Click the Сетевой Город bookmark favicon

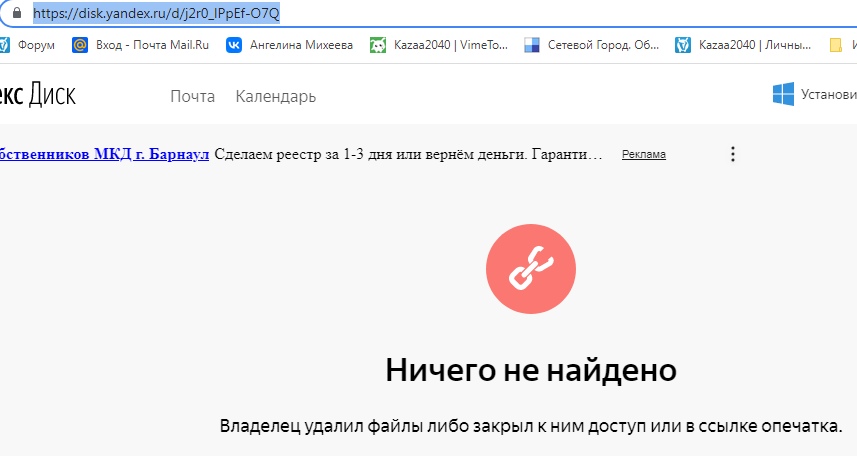pyautogui.click(x=532, y=45)
